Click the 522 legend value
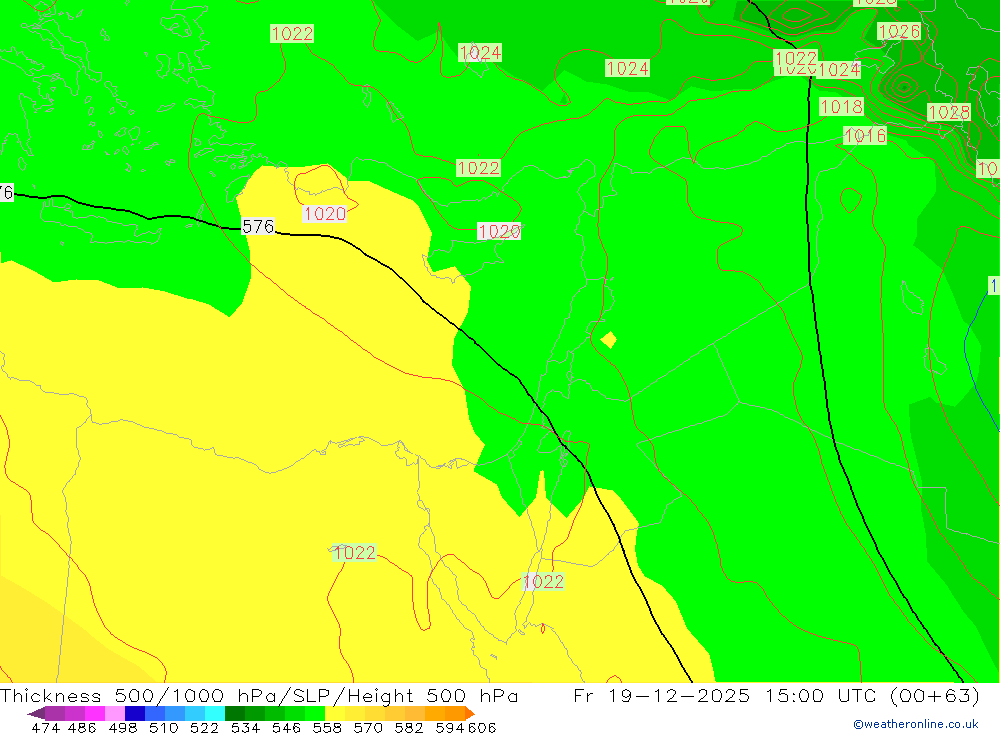The image size is (1000, 733). point(204,727)
